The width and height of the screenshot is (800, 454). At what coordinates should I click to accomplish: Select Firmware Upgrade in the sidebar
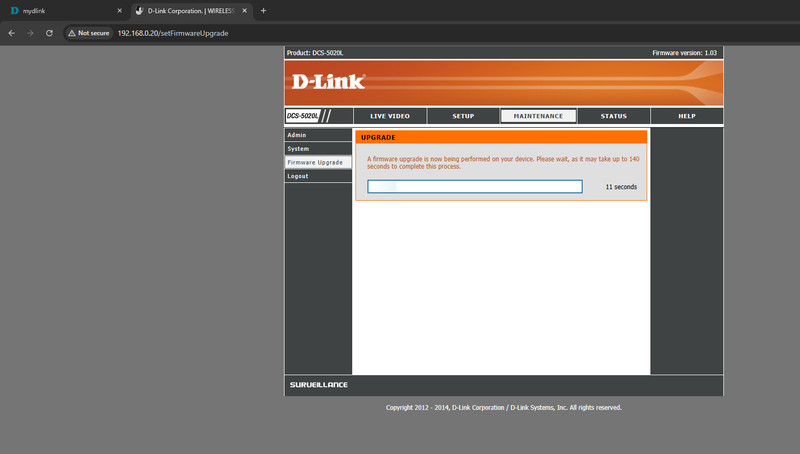point(318,162)
